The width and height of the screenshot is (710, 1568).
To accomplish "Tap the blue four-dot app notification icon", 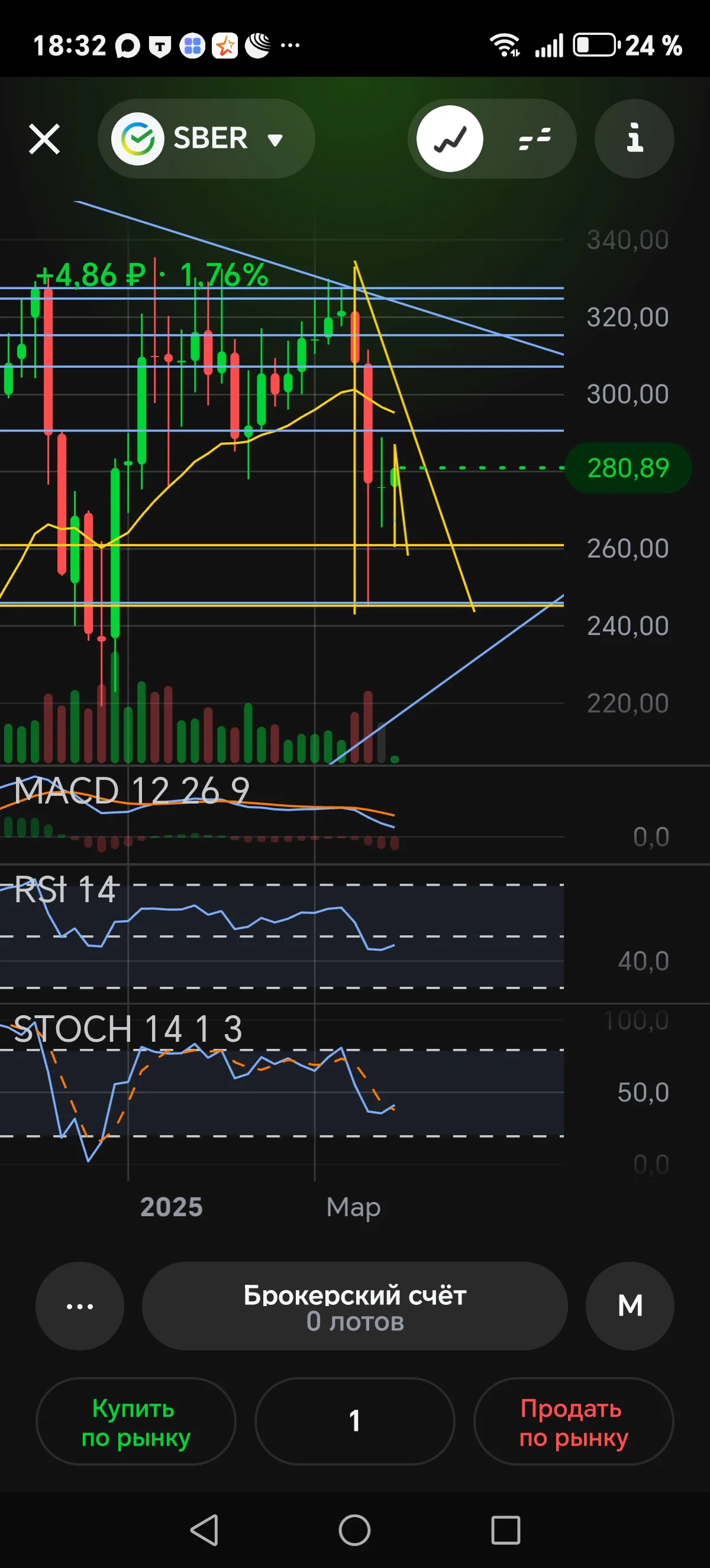I will click(192, 46).
